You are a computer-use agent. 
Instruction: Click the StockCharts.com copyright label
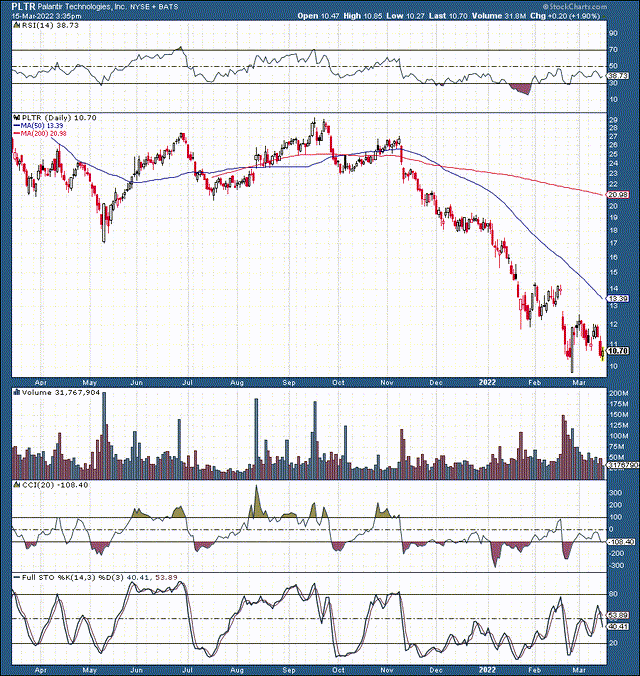point(574,7)
